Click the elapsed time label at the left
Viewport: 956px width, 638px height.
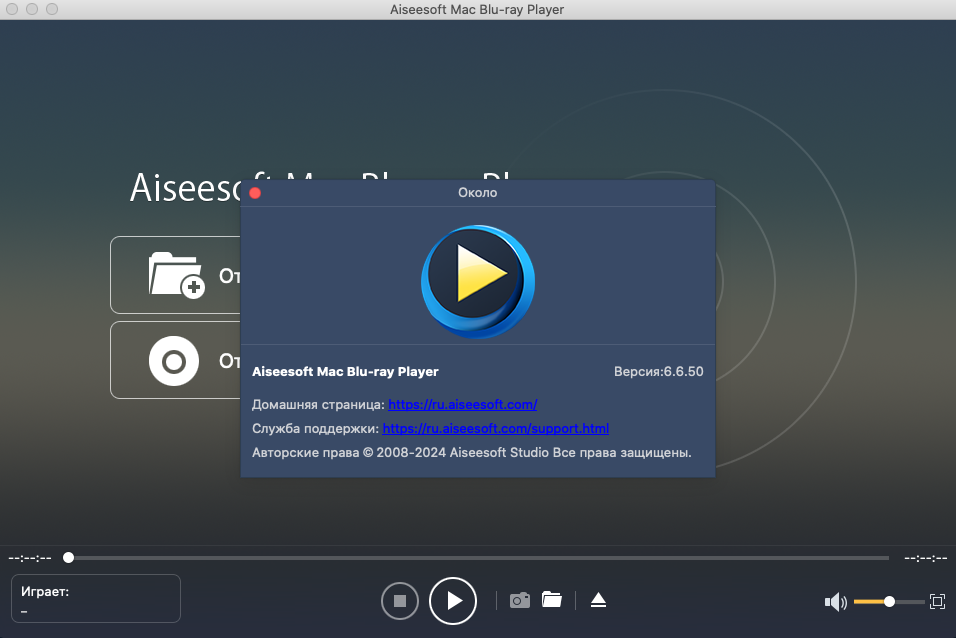pos(30,557)
